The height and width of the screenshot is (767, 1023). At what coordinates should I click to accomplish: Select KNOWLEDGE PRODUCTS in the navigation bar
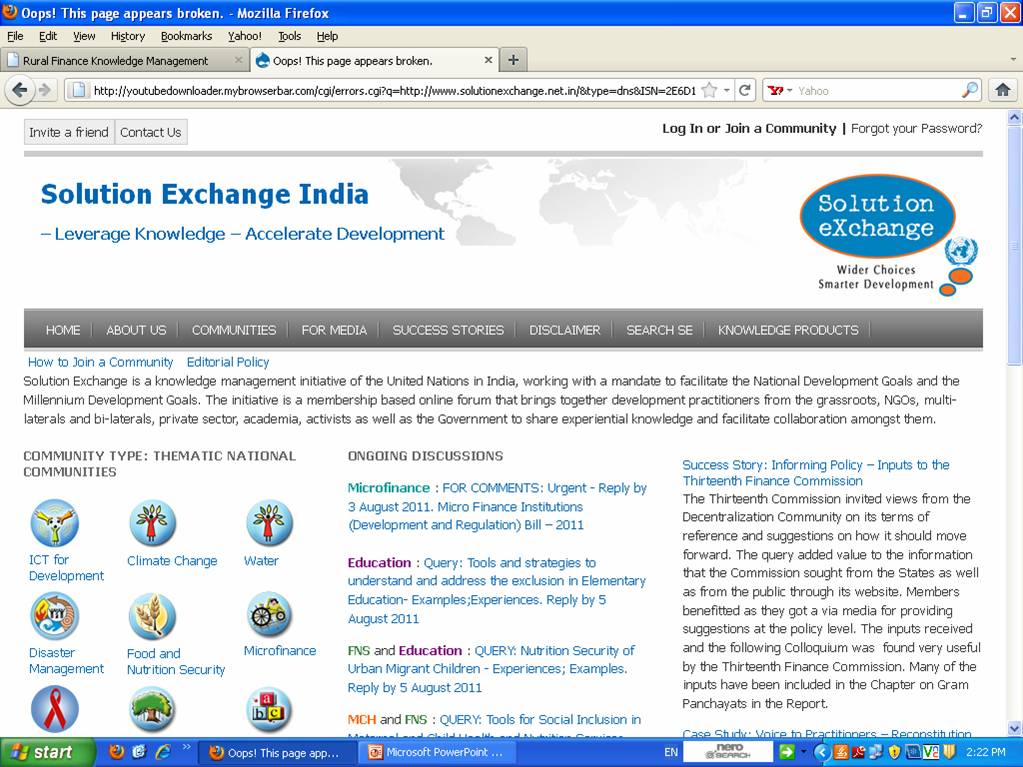(x=788, y=330)
